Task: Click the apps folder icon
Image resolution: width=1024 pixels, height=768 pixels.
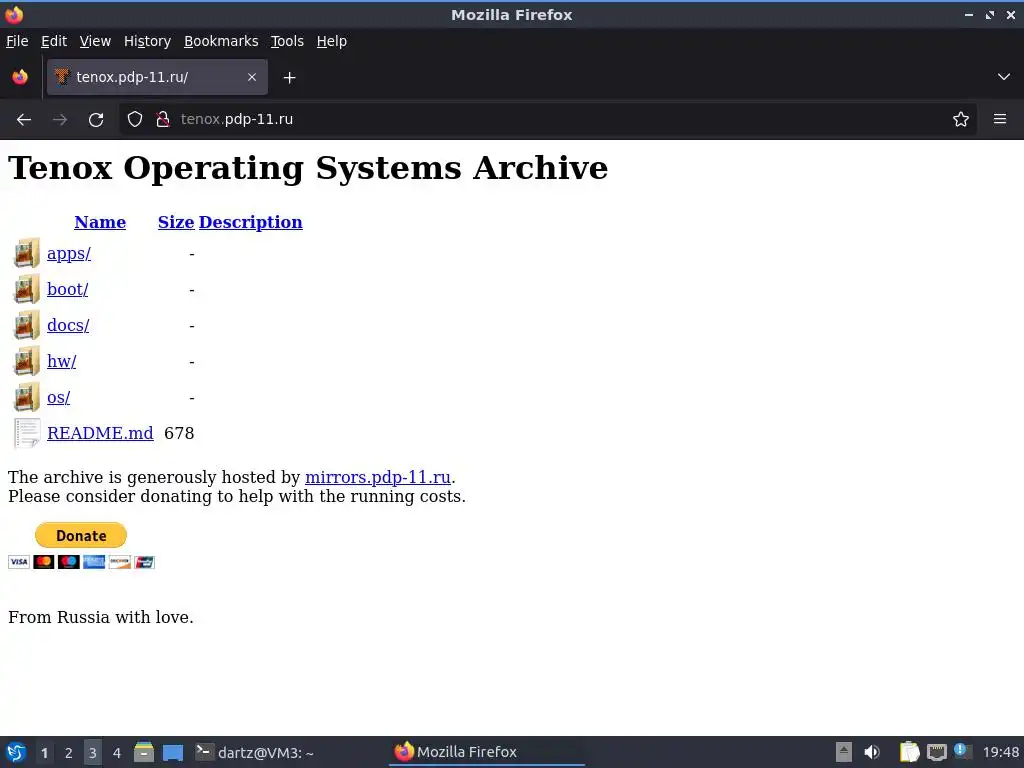Action: (27, 253)
